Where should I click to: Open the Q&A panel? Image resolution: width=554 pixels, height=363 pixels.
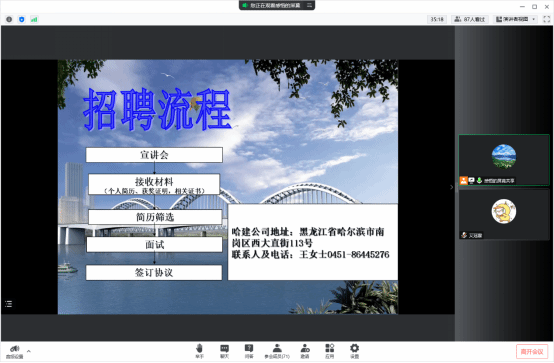click(249, 351)
